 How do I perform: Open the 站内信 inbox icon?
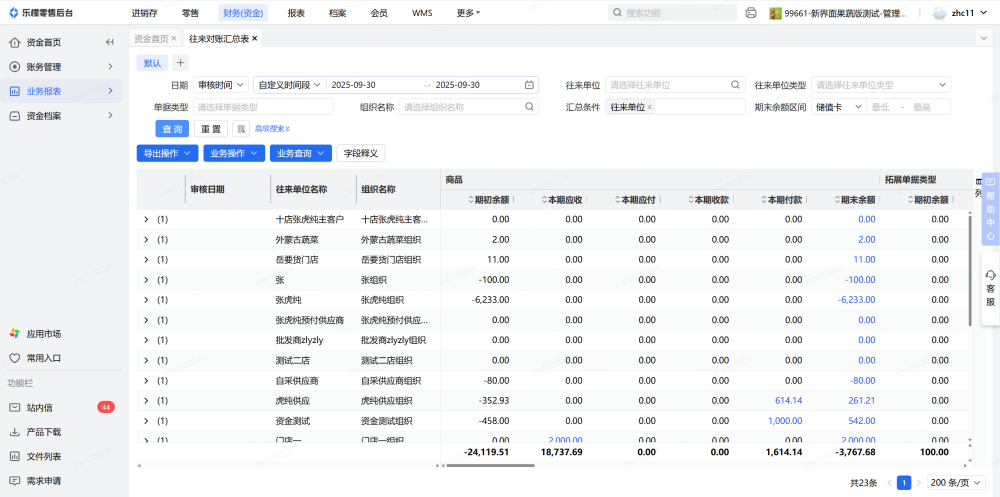(x=15, y=407)
